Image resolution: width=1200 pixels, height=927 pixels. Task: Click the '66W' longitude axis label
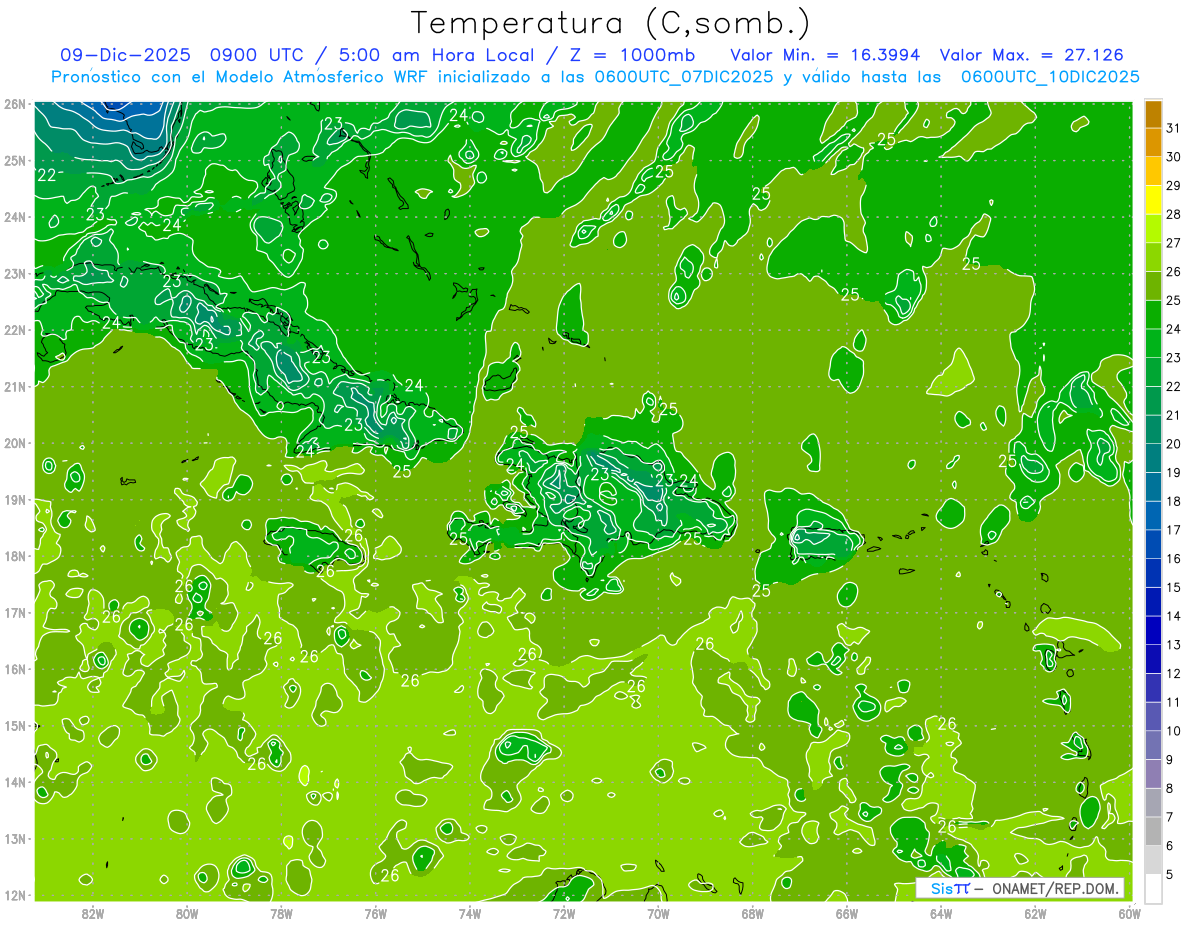847,913
